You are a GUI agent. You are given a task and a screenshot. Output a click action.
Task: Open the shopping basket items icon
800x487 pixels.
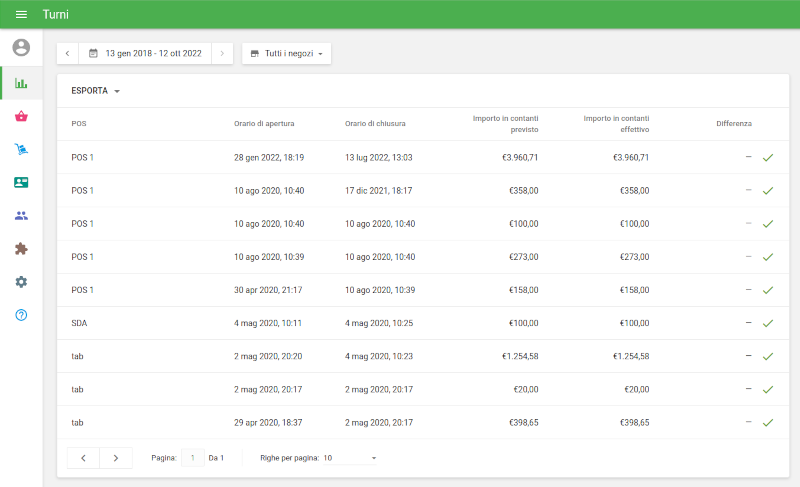click(x=21, y=116)
